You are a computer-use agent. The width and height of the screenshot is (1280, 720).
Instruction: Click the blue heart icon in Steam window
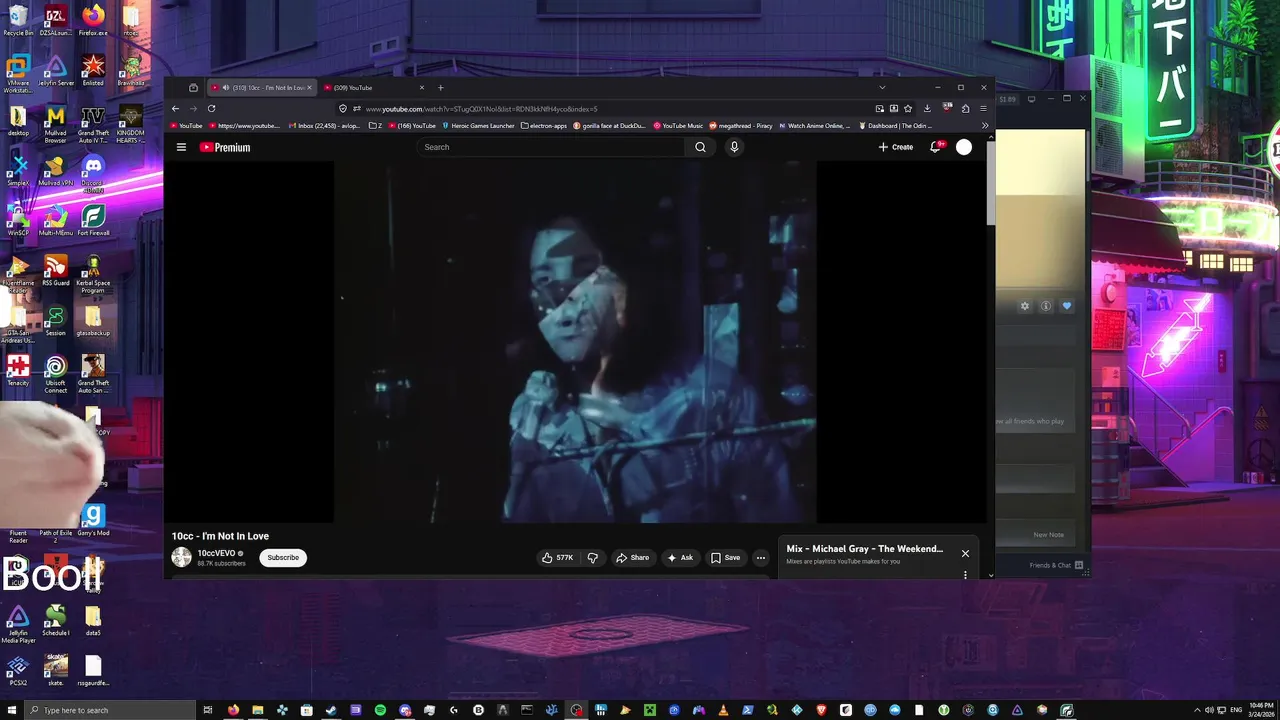coord(1067,306)
